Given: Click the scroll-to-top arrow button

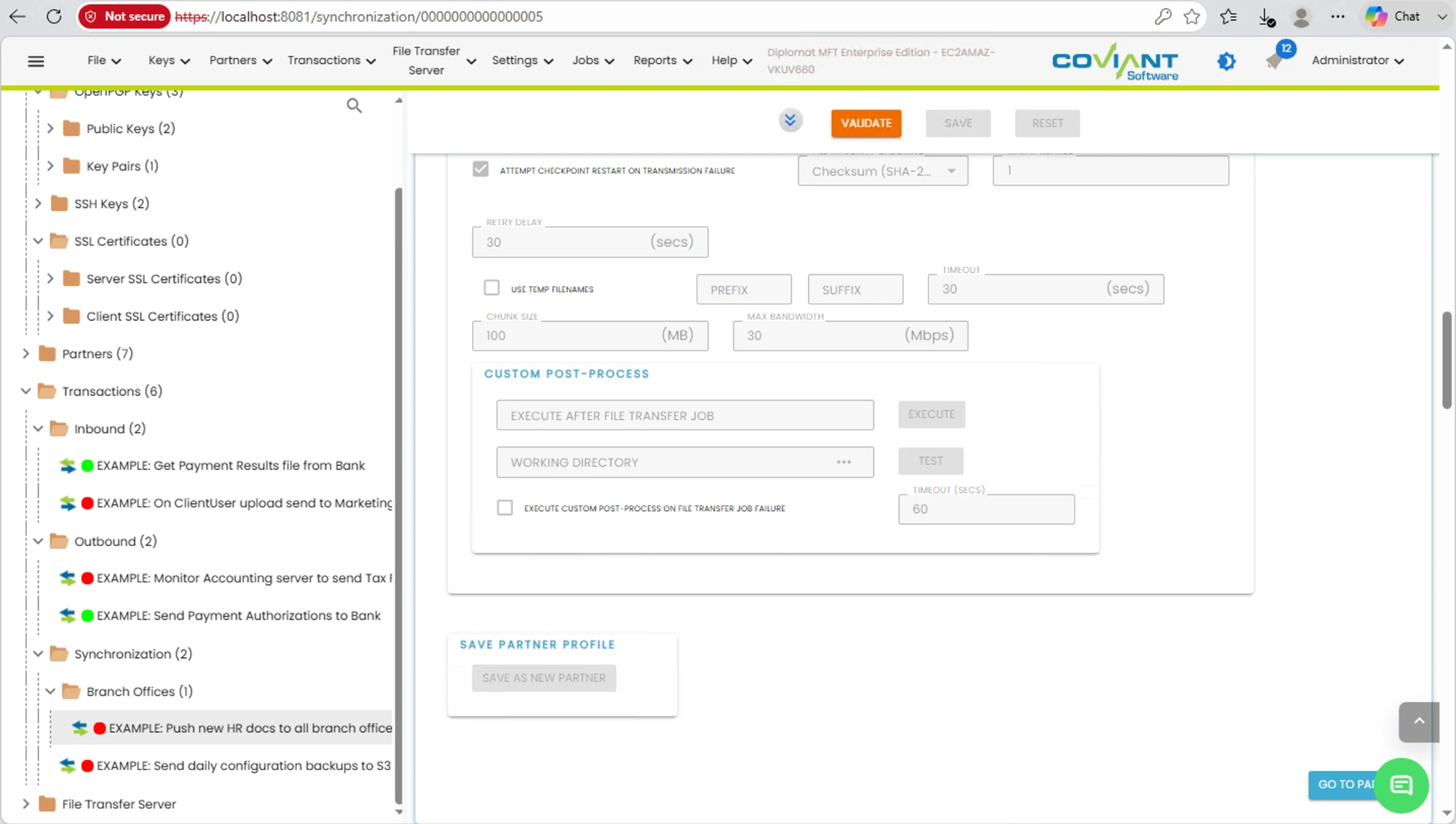Looking at the screenshot, I should (1419, 721).
